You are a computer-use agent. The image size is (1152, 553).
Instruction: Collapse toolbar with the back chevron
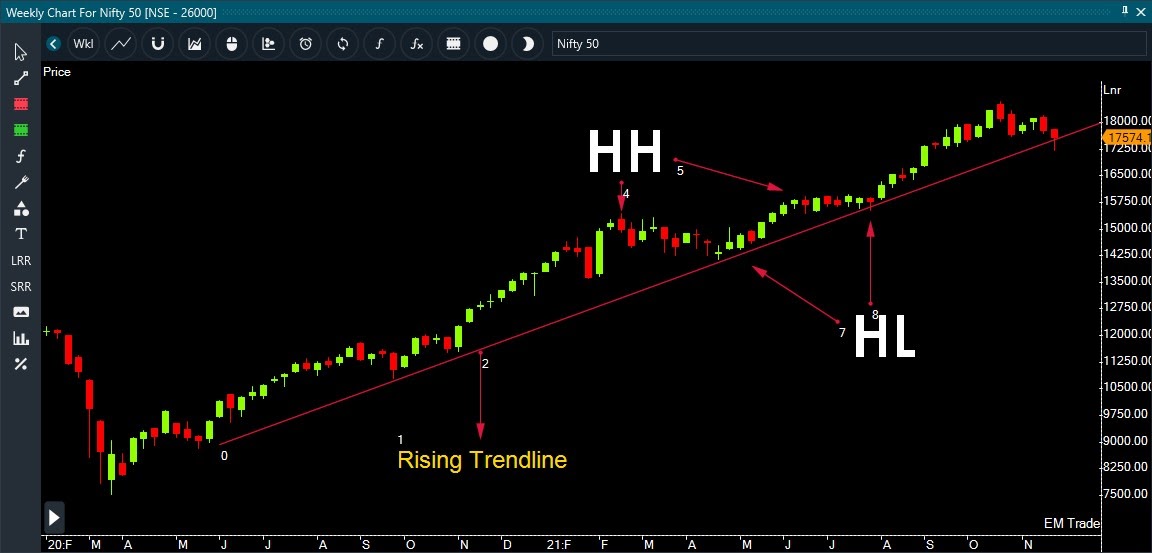point(53,44)
